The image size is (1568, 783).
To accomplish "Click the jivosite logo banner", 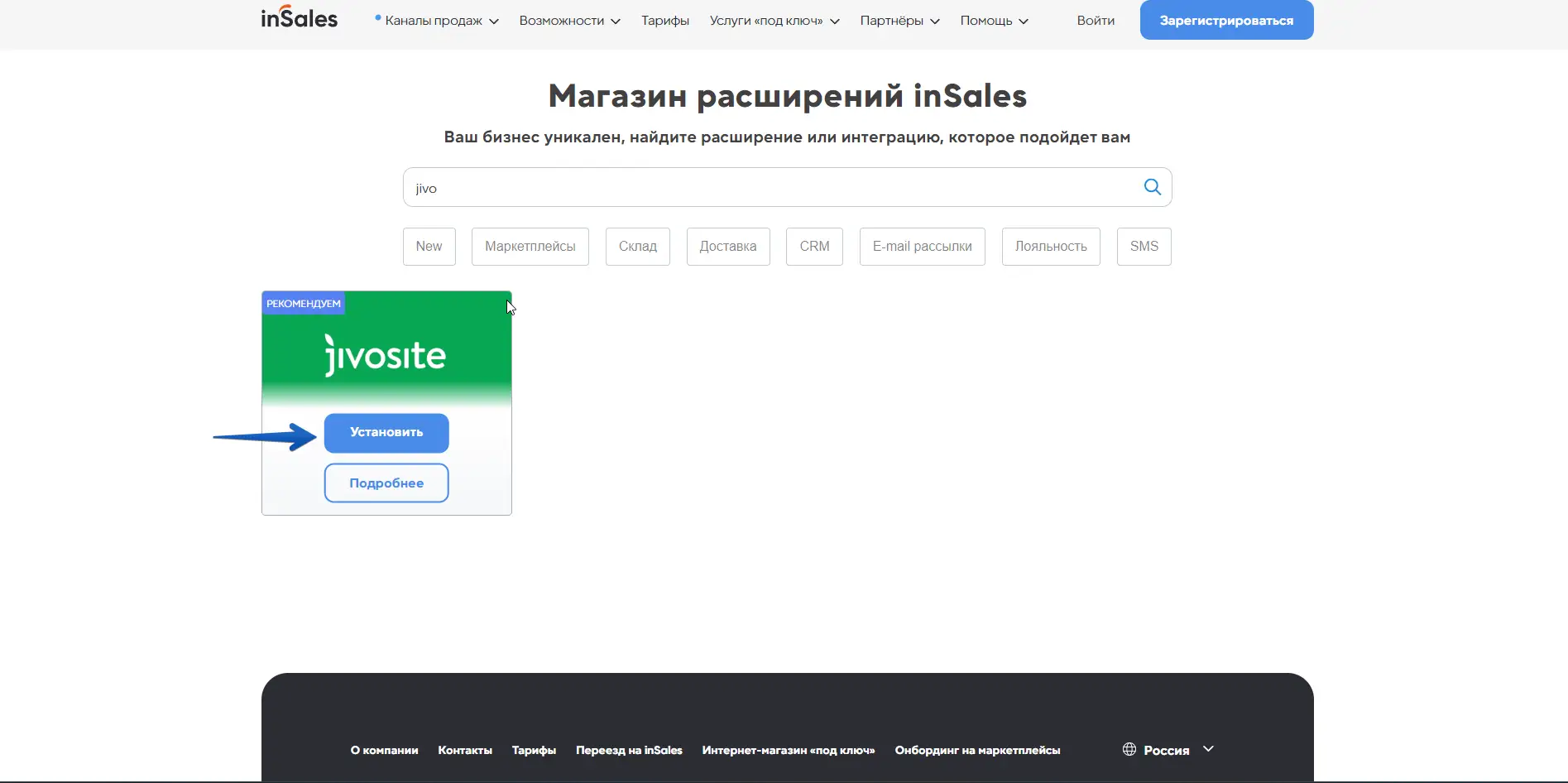I will pyautogui.click(x=386, y=354).
